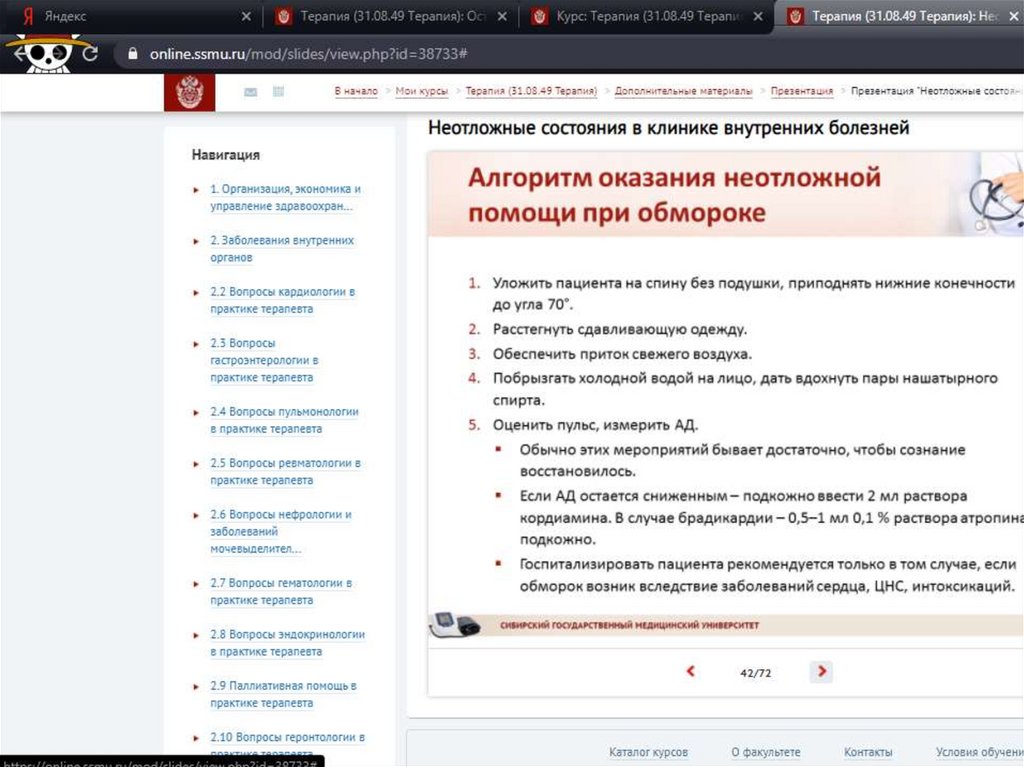Click the Yandex favicon on first tab
Image resolution: width=1024 pixels, height=767 pixels.
click(28, 16)
